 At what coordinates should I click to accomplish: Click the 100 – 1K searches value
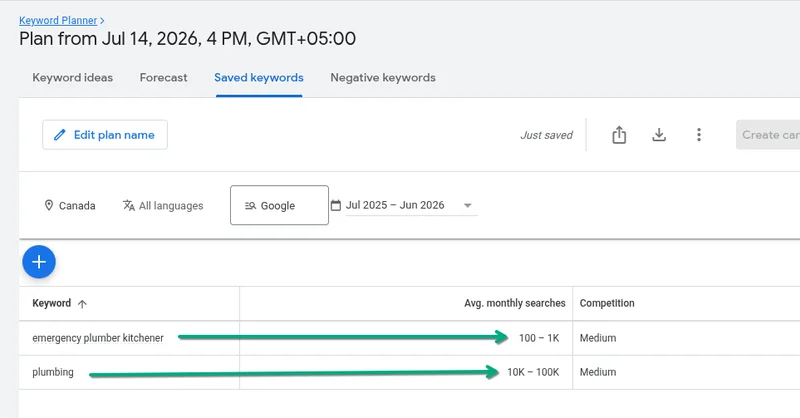coord(539,338)
